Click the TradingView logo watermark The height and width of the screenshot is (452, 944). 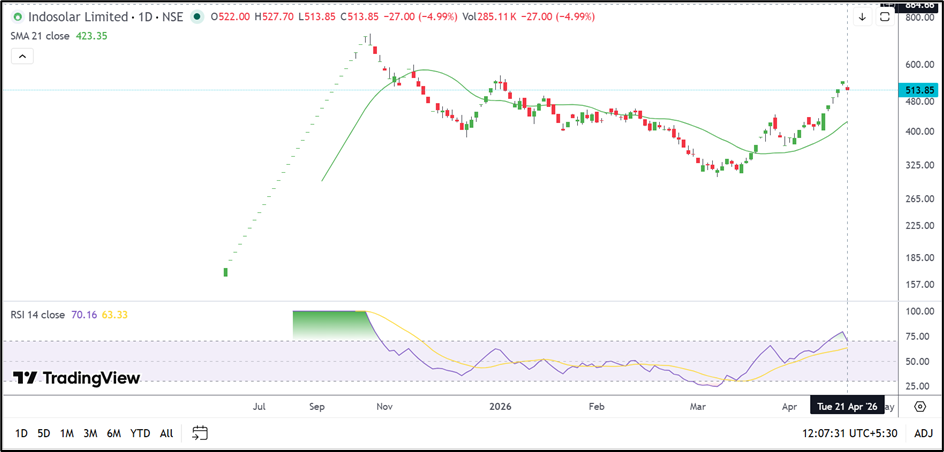coord(77,378)
